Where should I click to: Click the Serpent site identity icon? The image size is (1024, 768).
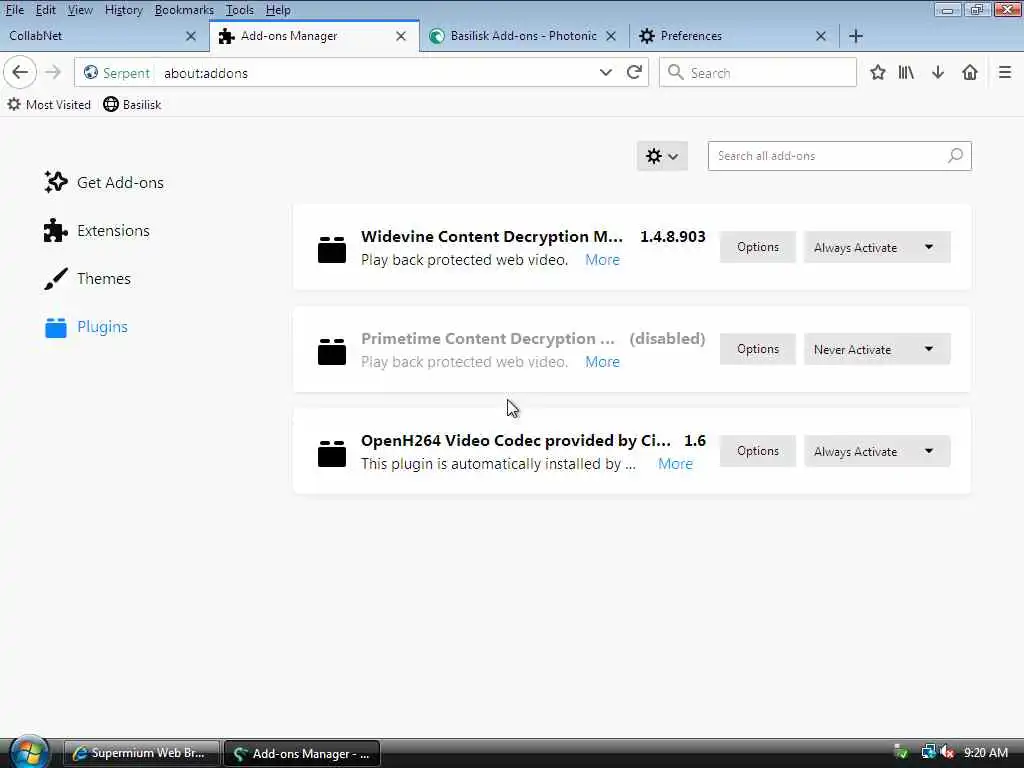coord(91,72)
